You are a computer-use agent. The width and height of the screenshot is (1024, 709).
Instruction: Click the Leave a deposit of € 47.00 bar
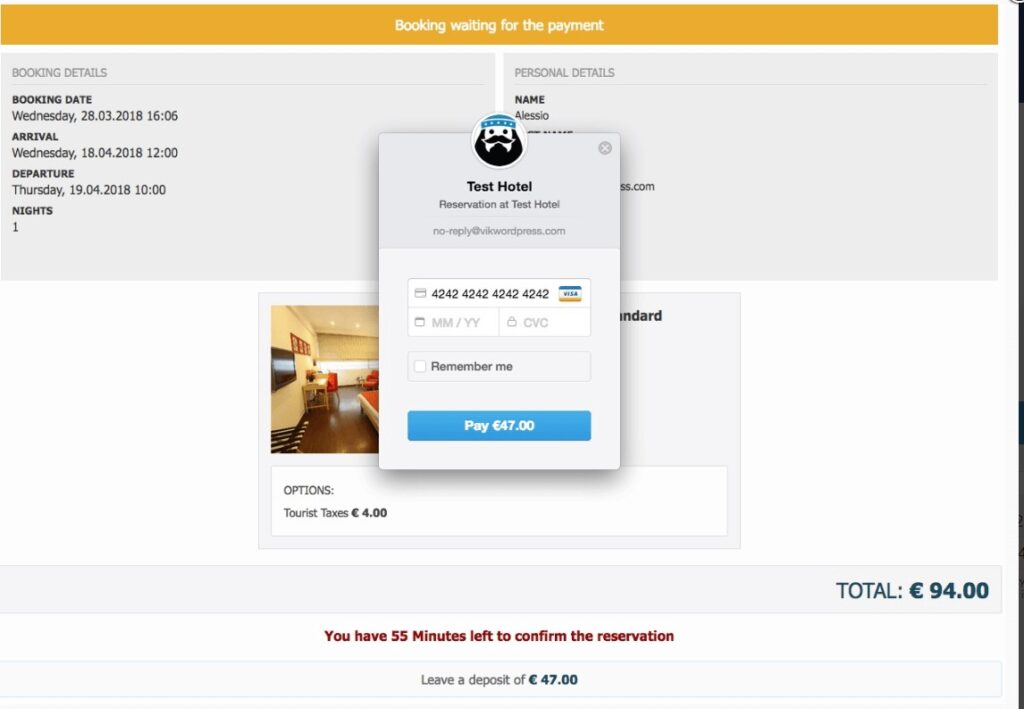tap(499, 680)
